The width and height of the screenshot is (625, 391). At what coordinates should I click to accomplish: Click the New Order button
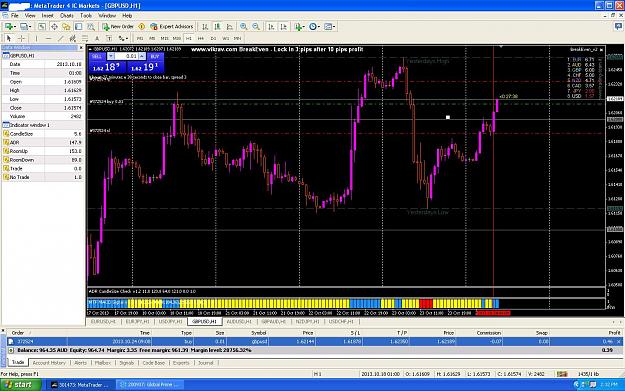118,27
